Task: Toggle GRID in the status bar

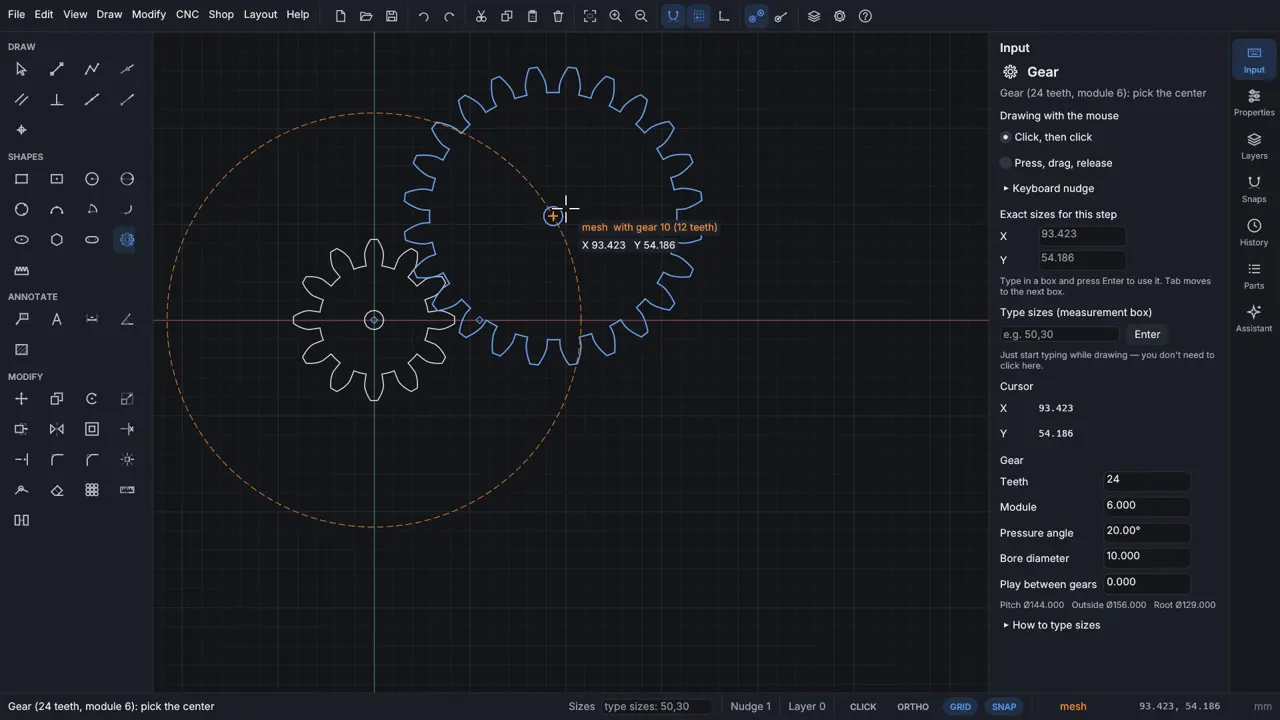Action: [x=960, y=707]
